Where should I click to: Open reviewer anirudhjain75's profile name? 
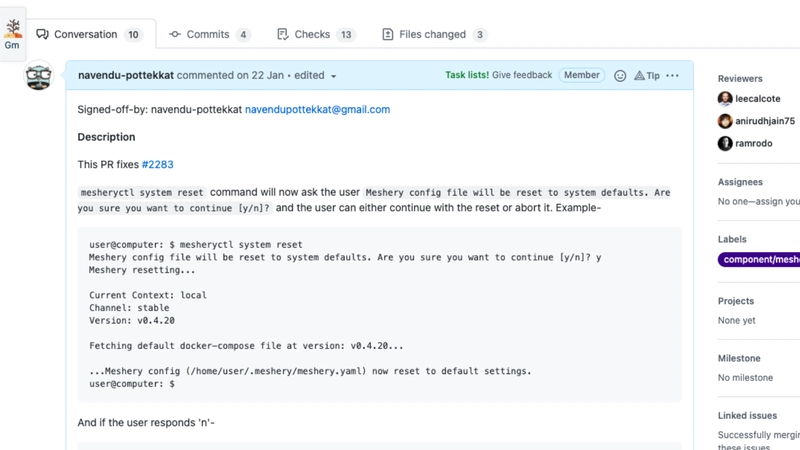(x=765, y=121)
